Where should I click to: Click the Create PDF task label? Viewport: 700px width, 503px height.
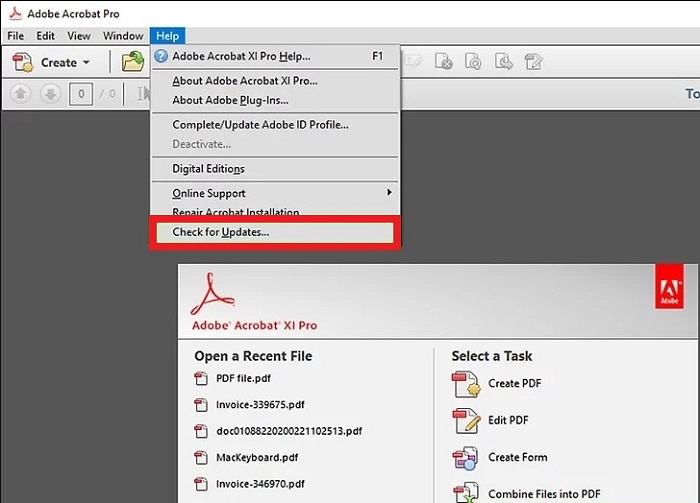514,383
